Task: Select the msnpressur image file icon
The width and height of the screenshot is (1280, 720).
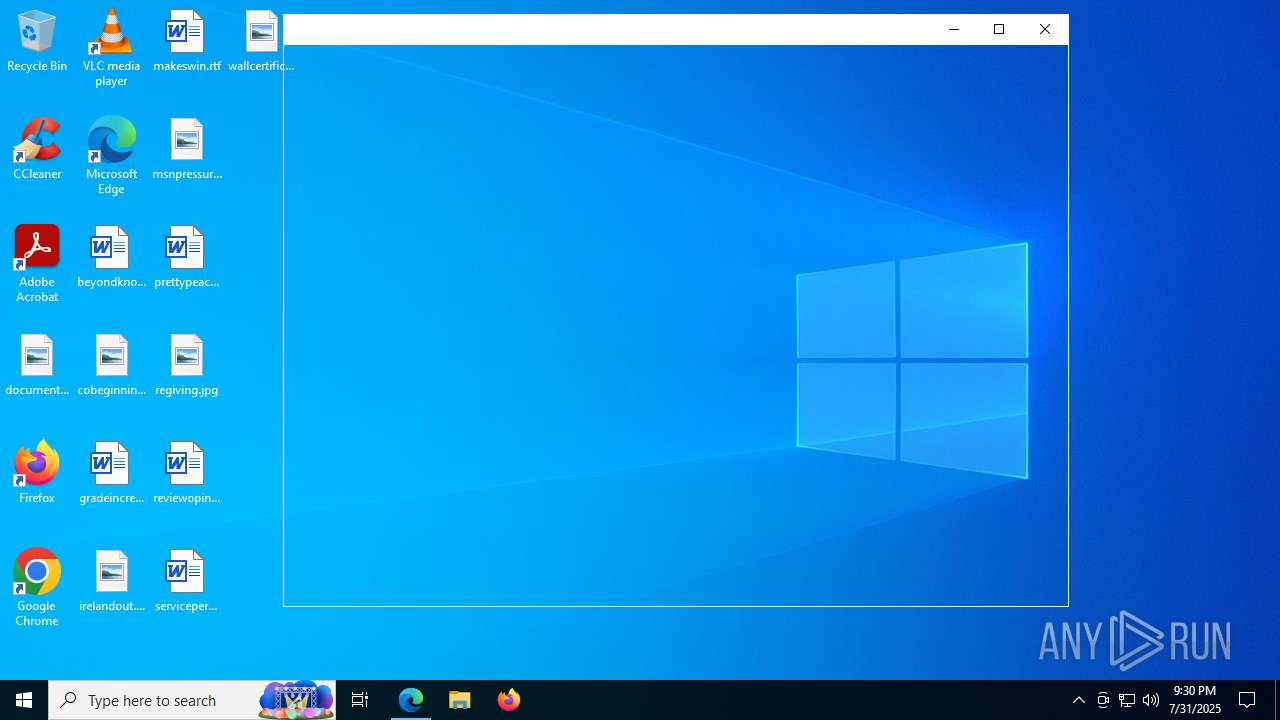Action: pyautogui.click(x=186, y=150)
